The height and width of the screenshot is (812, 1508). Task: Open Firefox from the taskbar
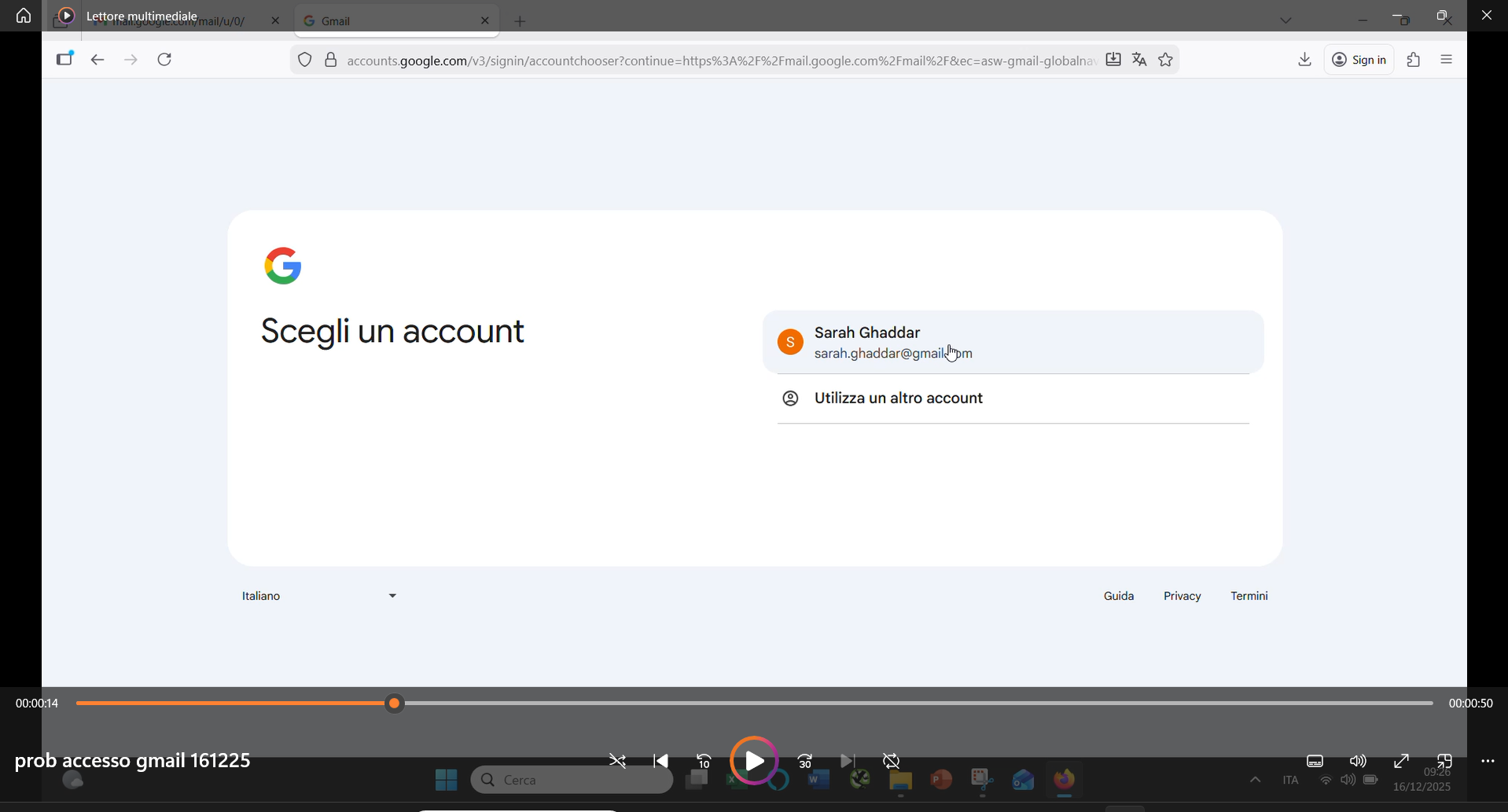coord(1065,780)
